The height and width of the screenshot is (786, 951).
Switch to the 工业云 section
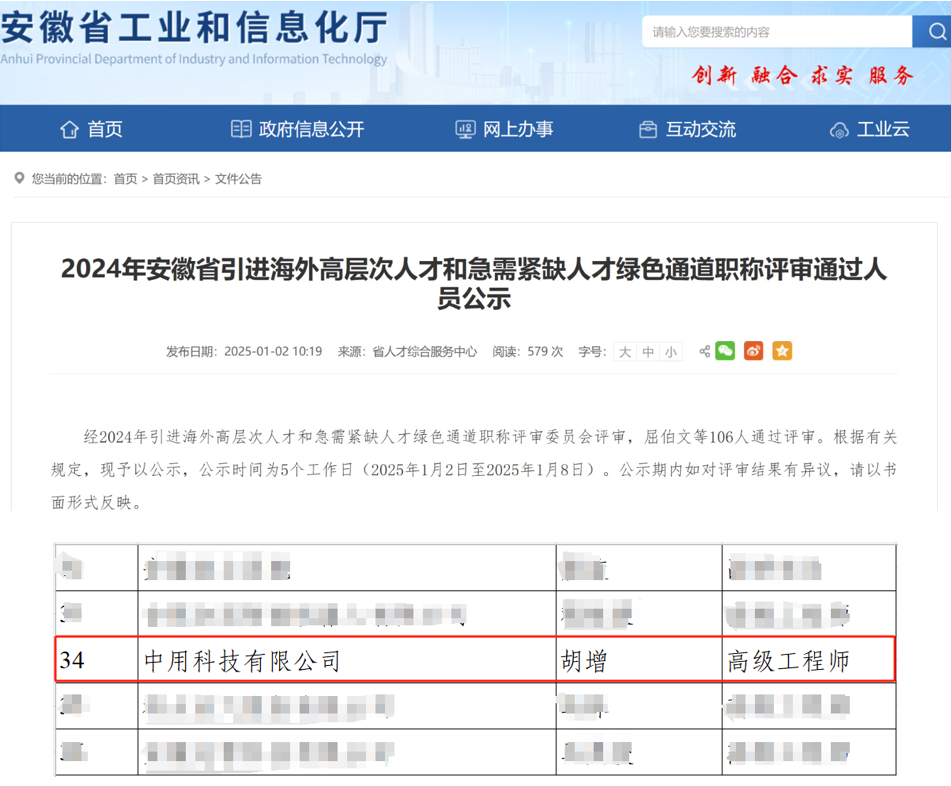(878, 129)
